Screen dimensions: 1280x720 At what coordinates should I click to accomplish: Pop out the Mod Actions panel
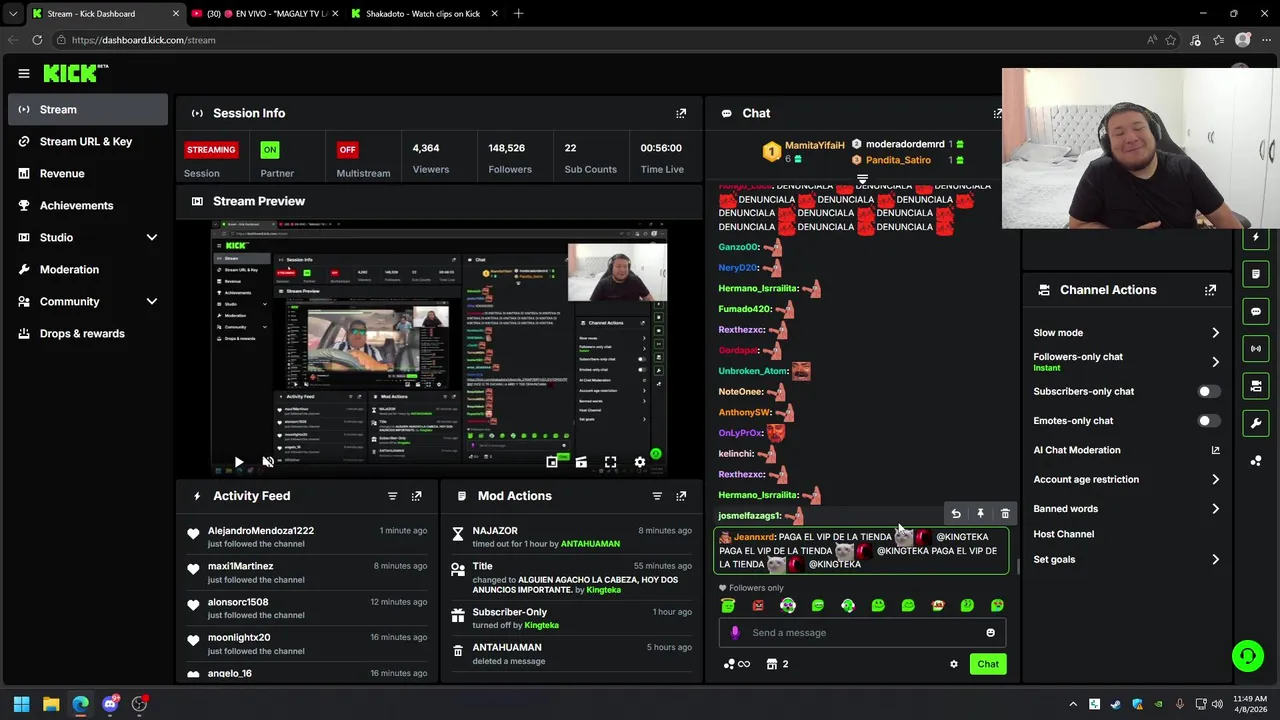coord(681,496)
